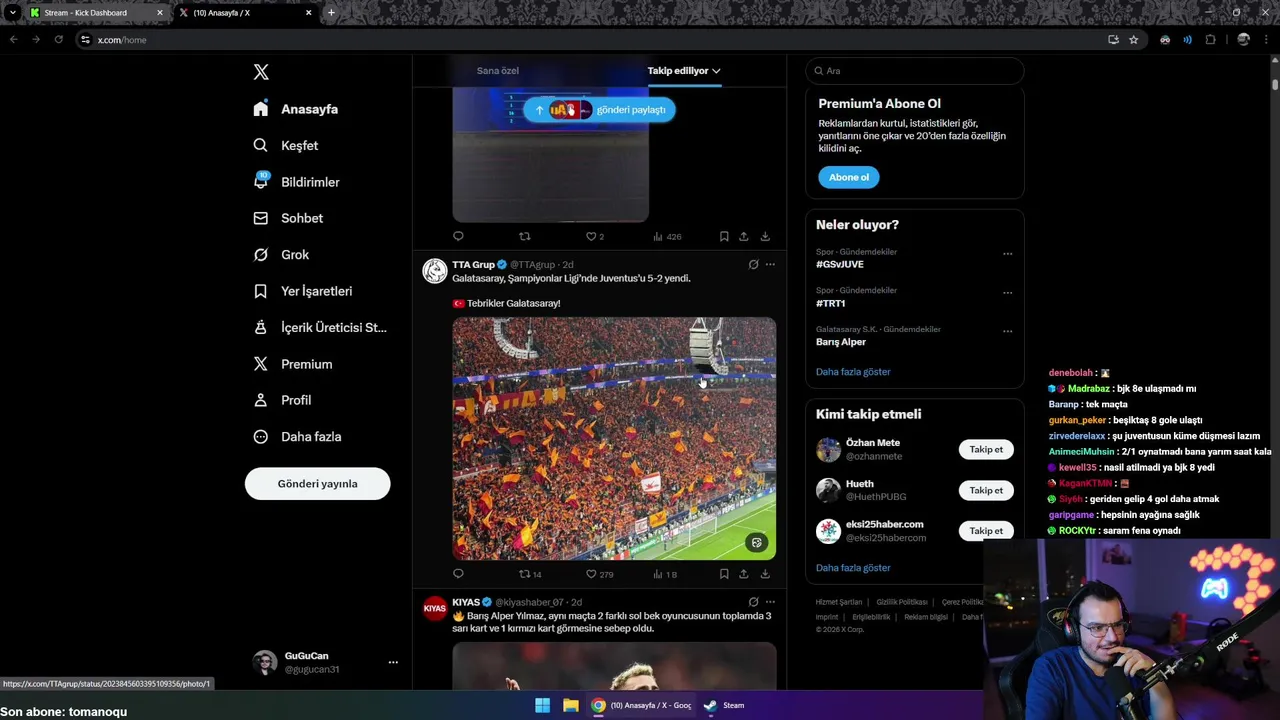
Task: Open Grok from the sidebar
Action: (x=281, y=255)
